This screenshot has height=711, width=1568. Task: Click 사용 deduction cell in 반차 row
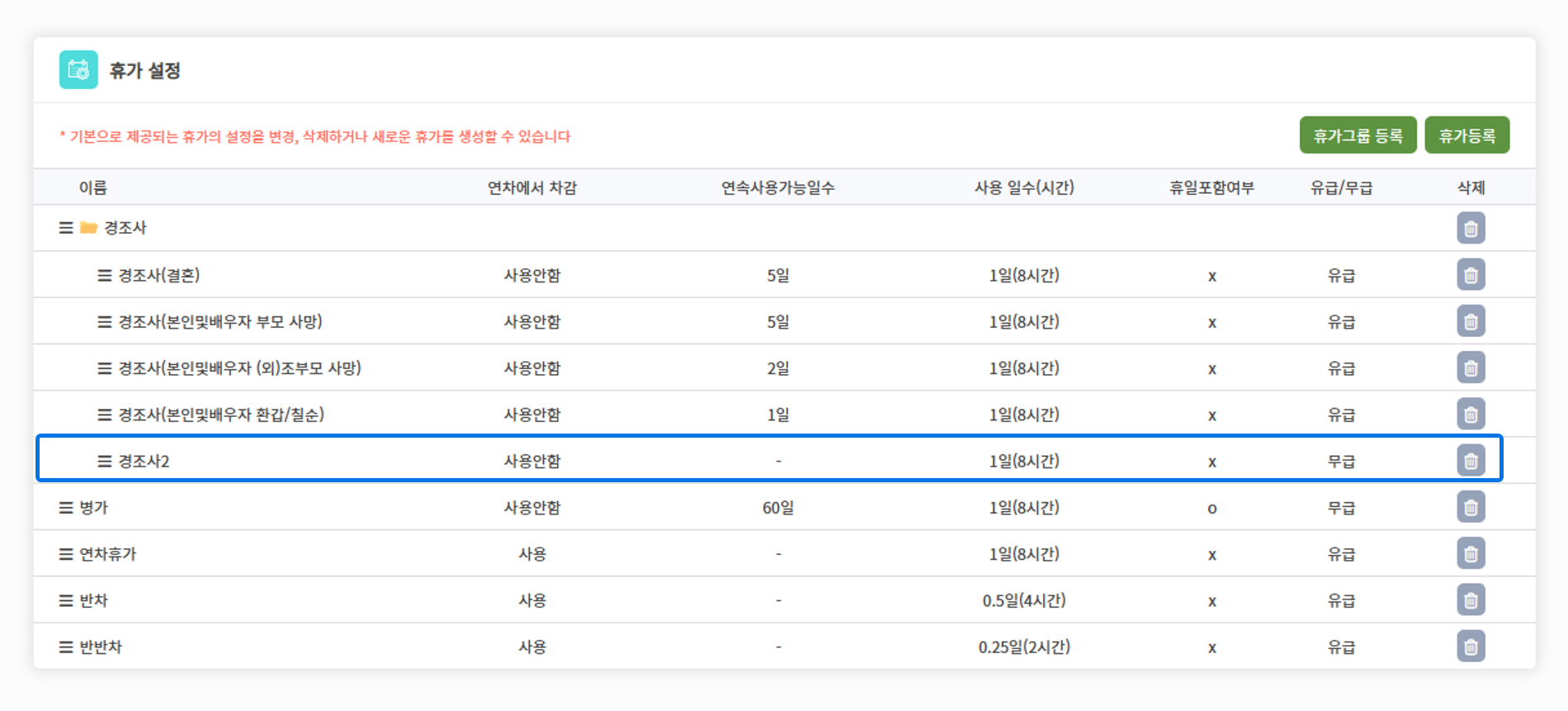532,600
